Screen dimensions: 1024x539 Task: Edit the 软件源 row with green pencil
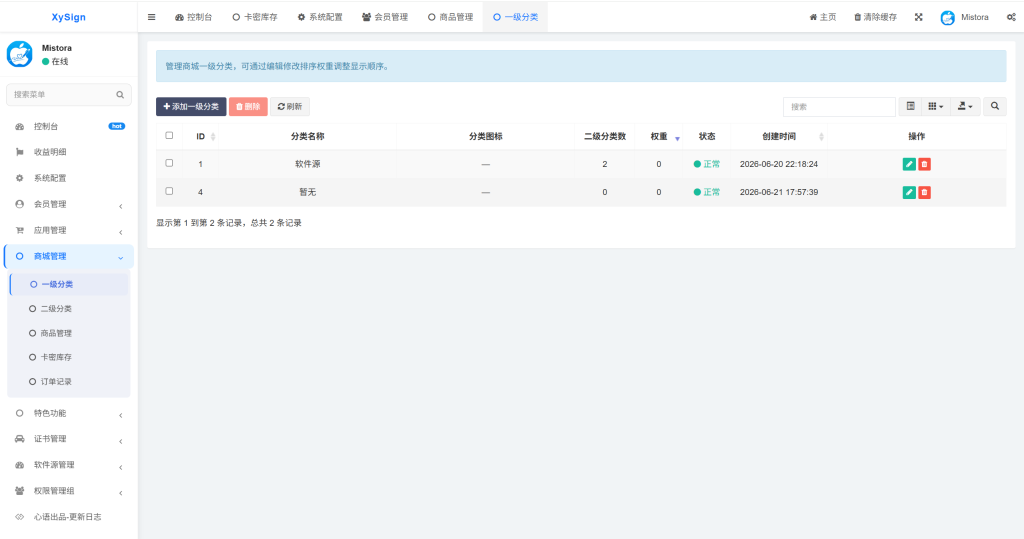(908, 164)
